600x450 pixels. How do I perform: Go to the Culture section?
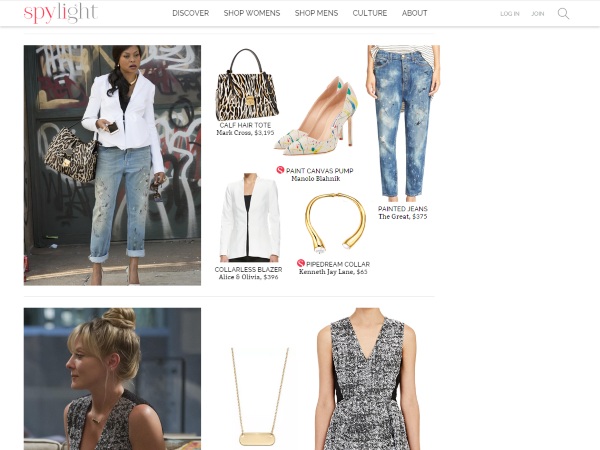point(370,13)
